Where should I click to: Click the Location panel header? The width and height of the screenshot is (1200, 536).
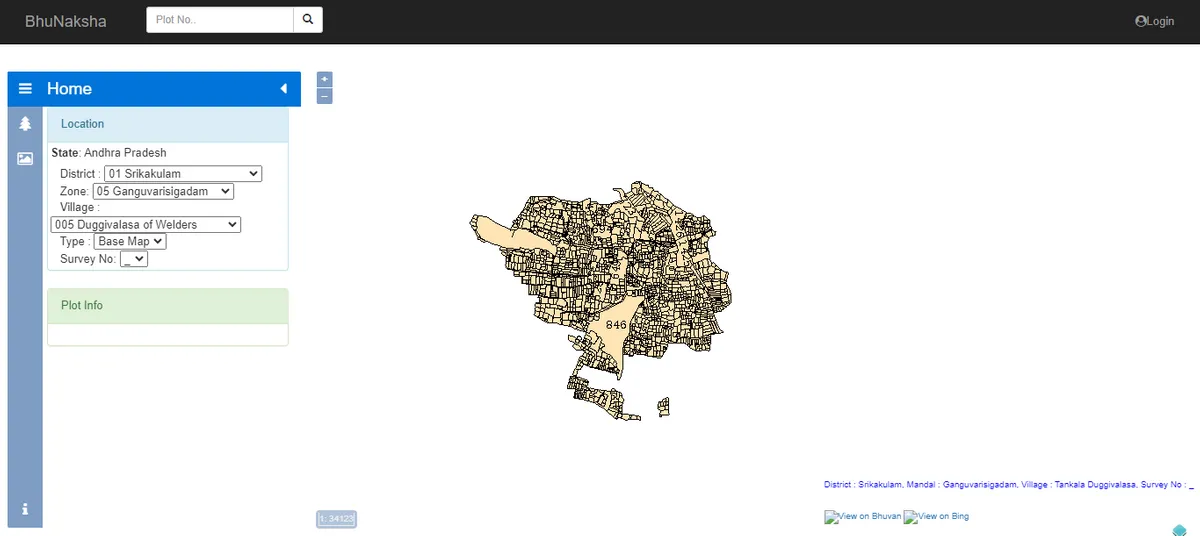(167, 124)
